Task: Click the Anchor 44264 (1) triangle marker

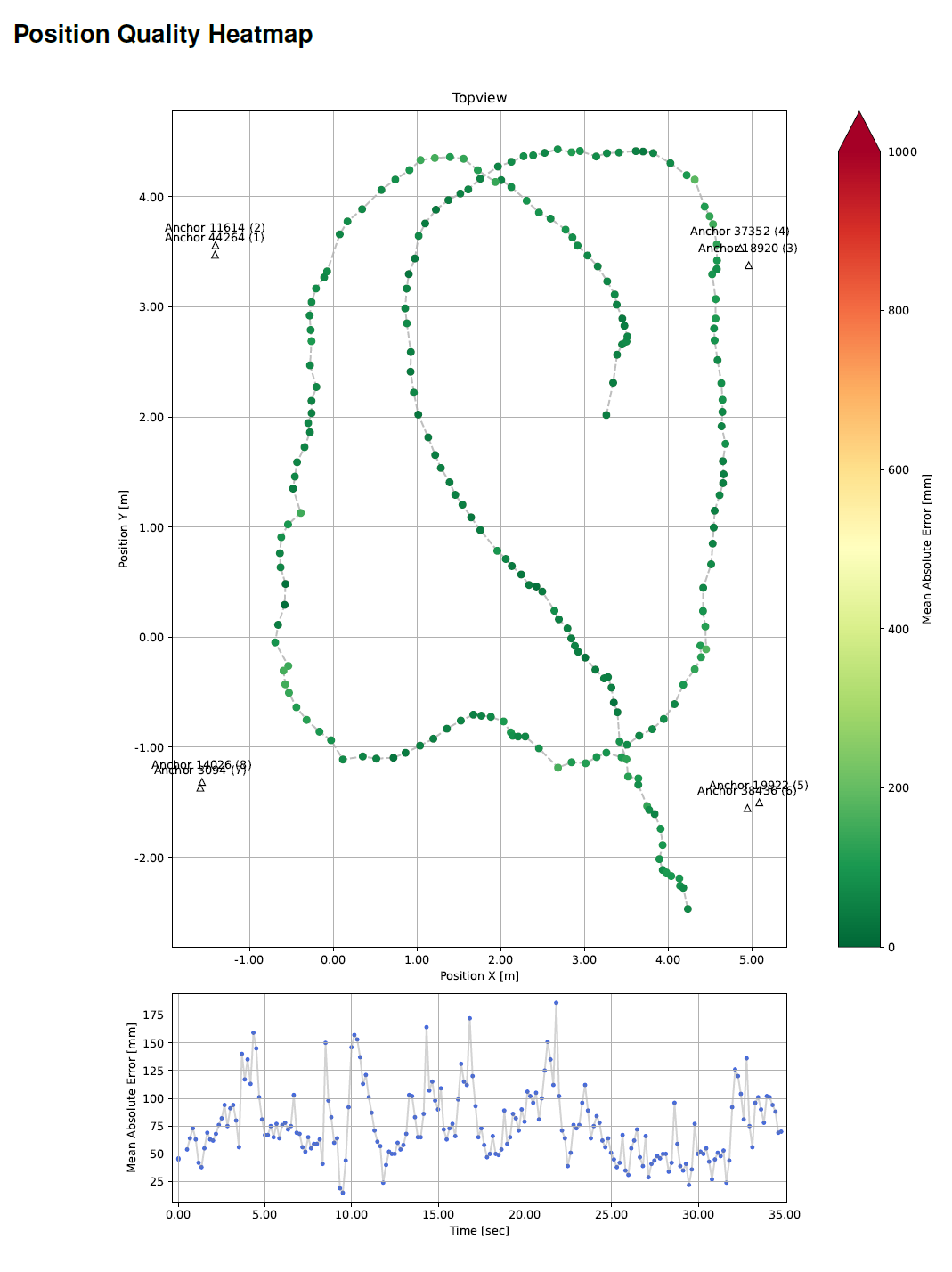Action: point(215,256)
